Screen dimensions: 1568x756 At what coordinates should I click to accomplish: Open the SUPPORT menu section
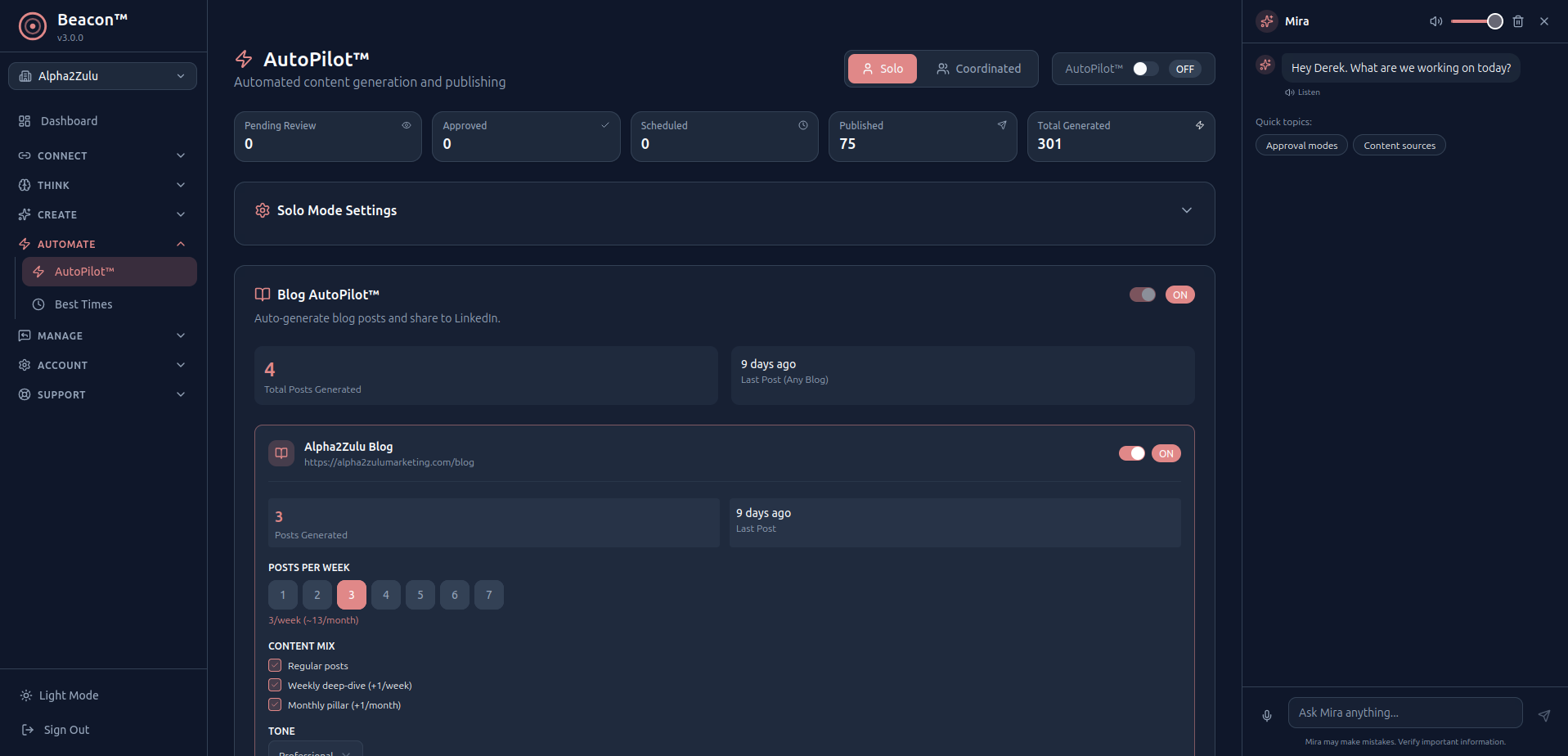coord(102,394)
